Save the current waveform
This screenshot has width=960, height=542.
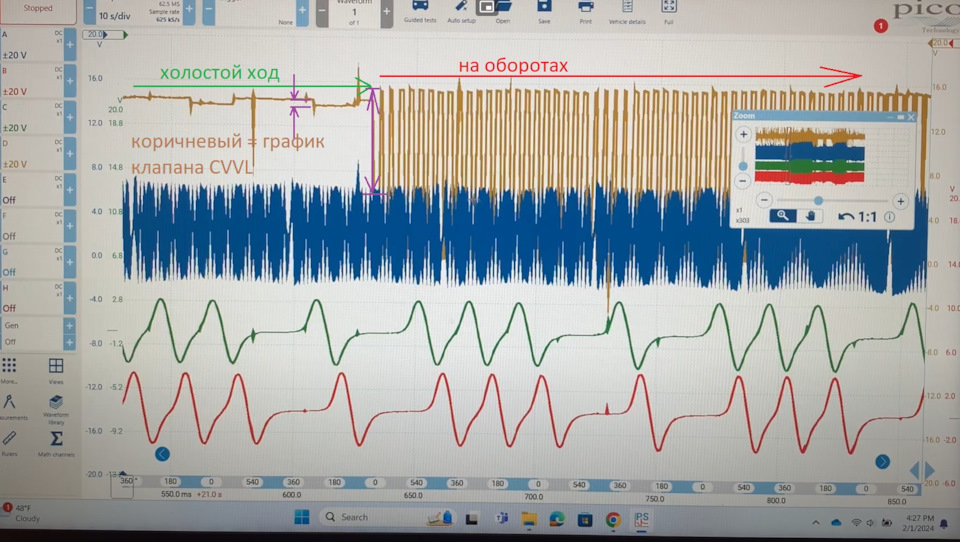click(544, 11)
